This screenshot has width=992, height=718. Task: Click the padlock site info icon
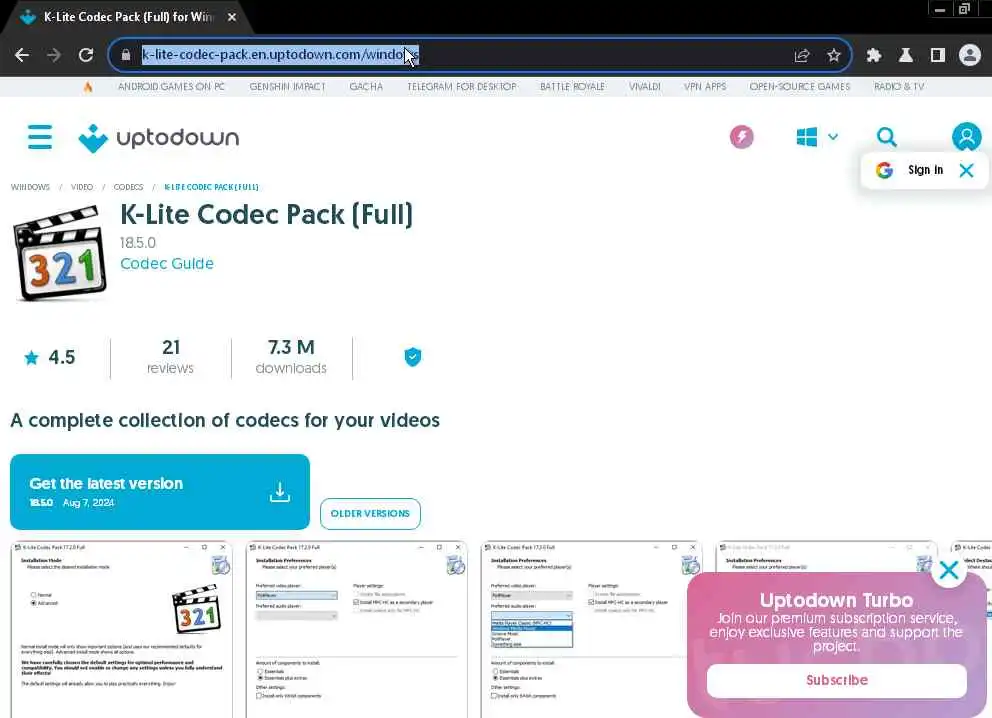[126, 55]
